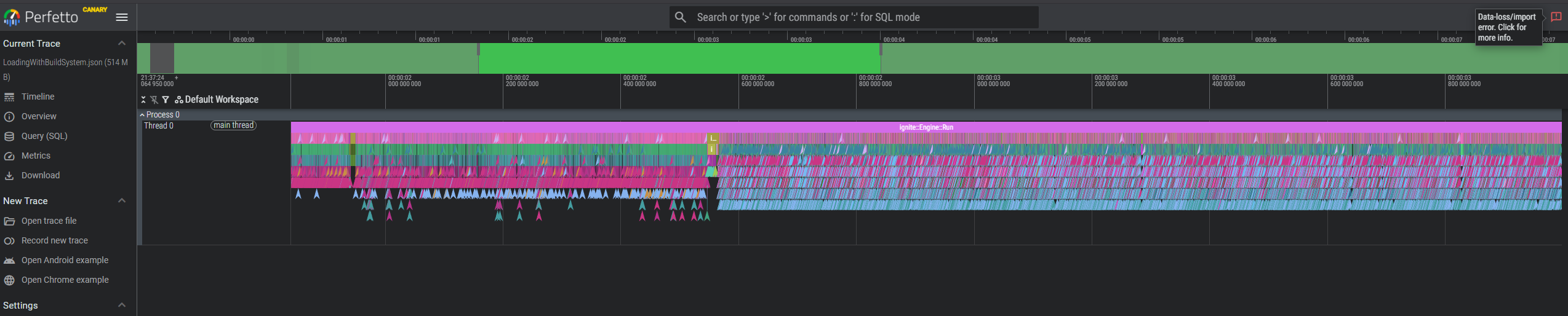Click Download to save the trace
The height and width of the screenshot is (316, 1568).
click(41, 175)
